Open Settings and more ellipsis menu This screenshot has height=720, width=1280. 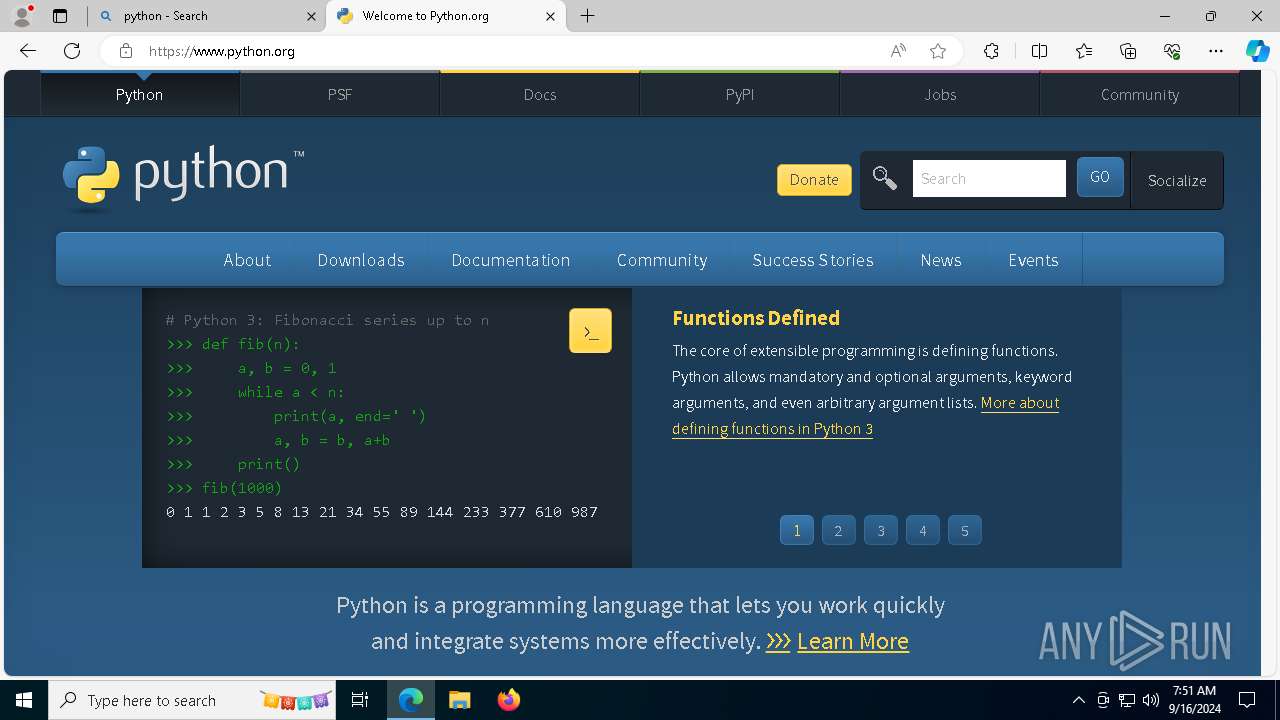click(x=1216, y=51)
